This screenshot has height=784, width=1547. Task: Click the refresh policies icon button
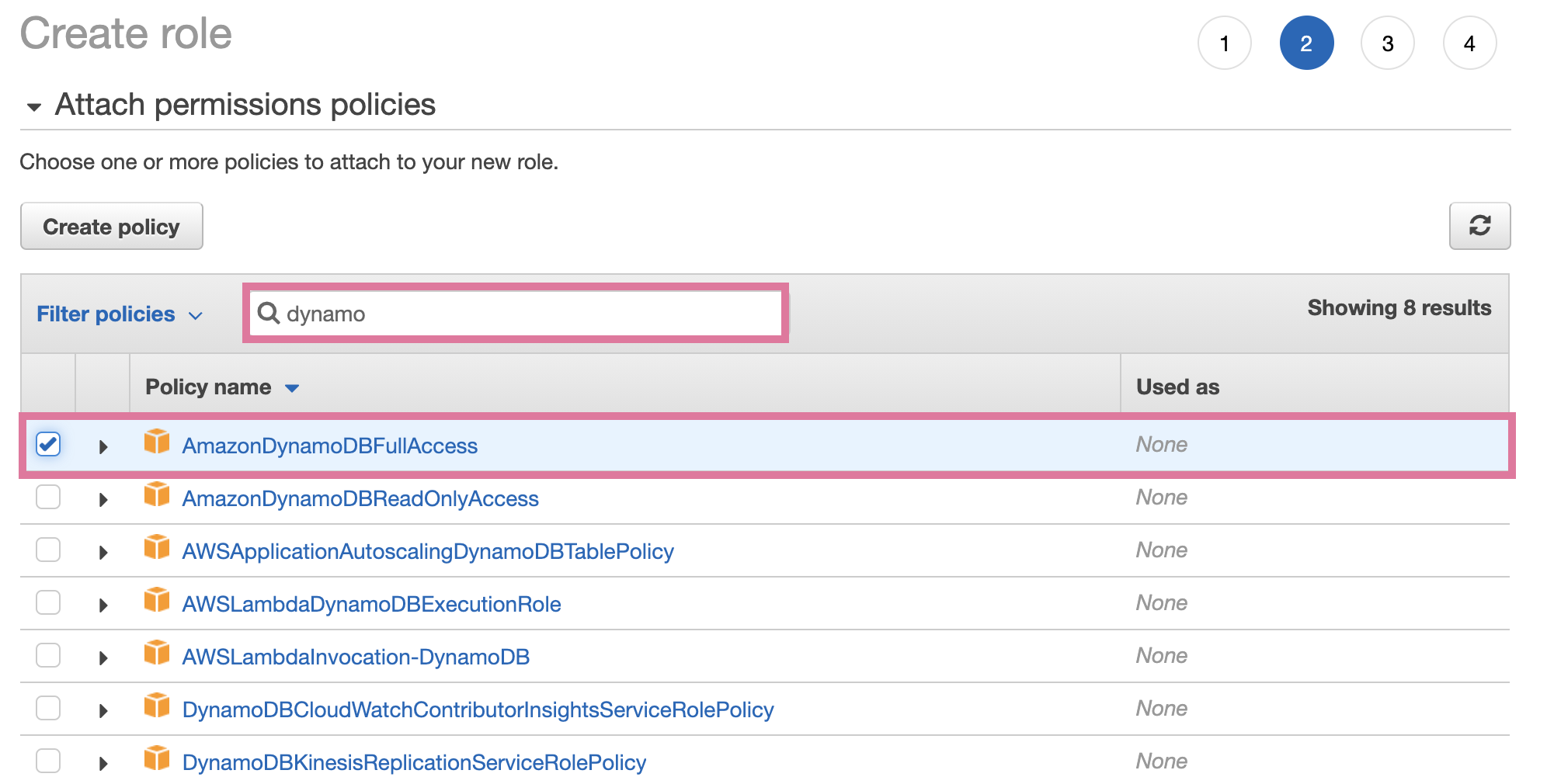pyautogui.click(x=1479, y=226)
